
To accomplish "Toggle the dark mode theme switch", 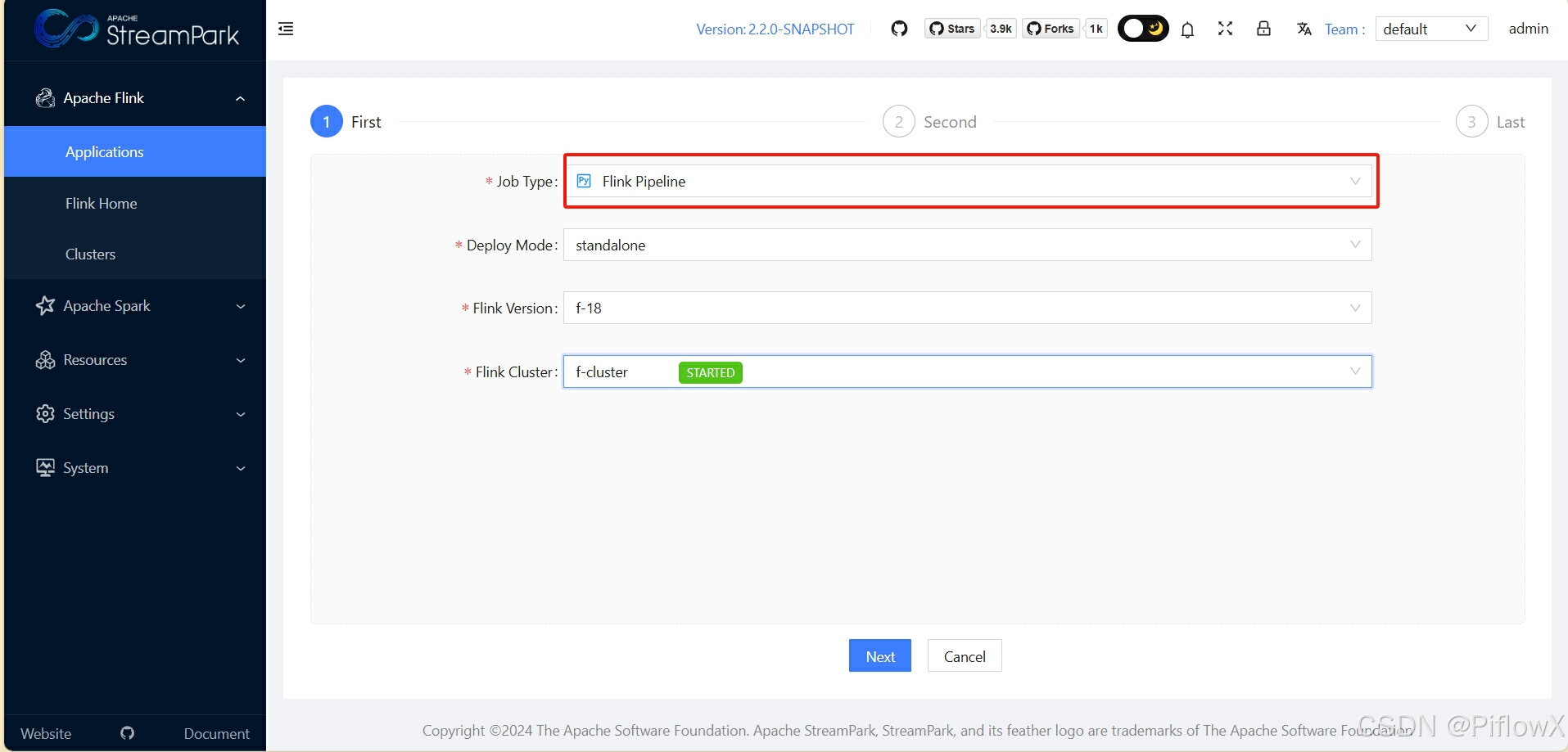I will (1143, 29).
